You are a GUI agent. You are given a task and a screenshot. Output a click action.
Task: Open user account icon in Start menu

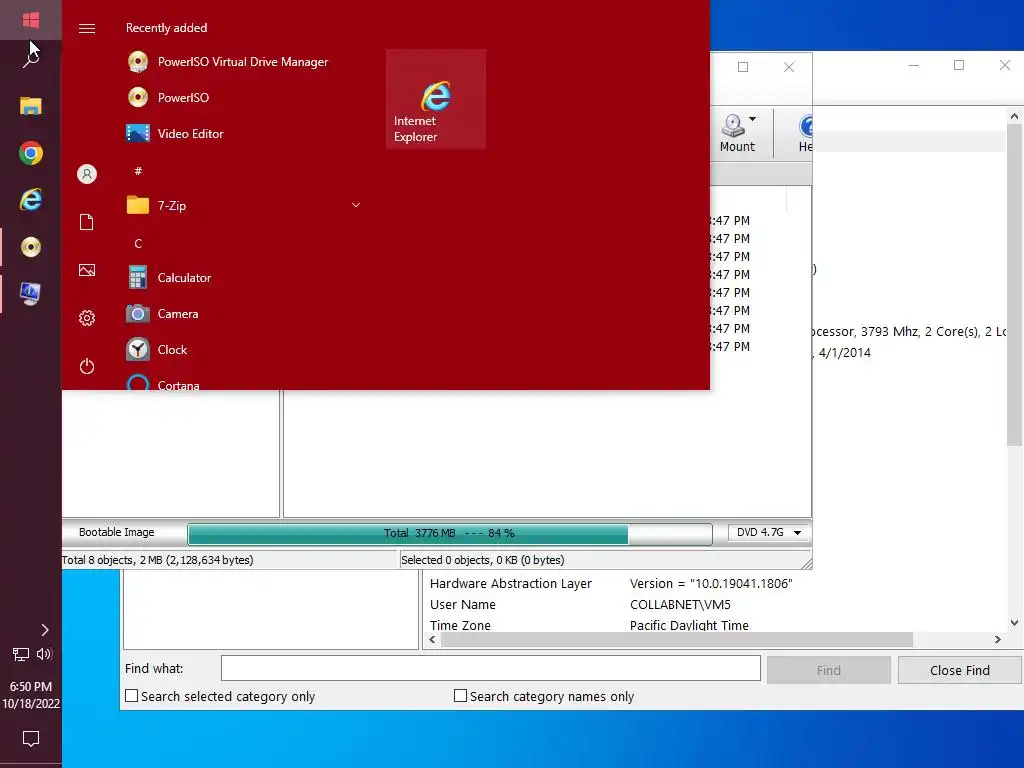tap(87, 174)
